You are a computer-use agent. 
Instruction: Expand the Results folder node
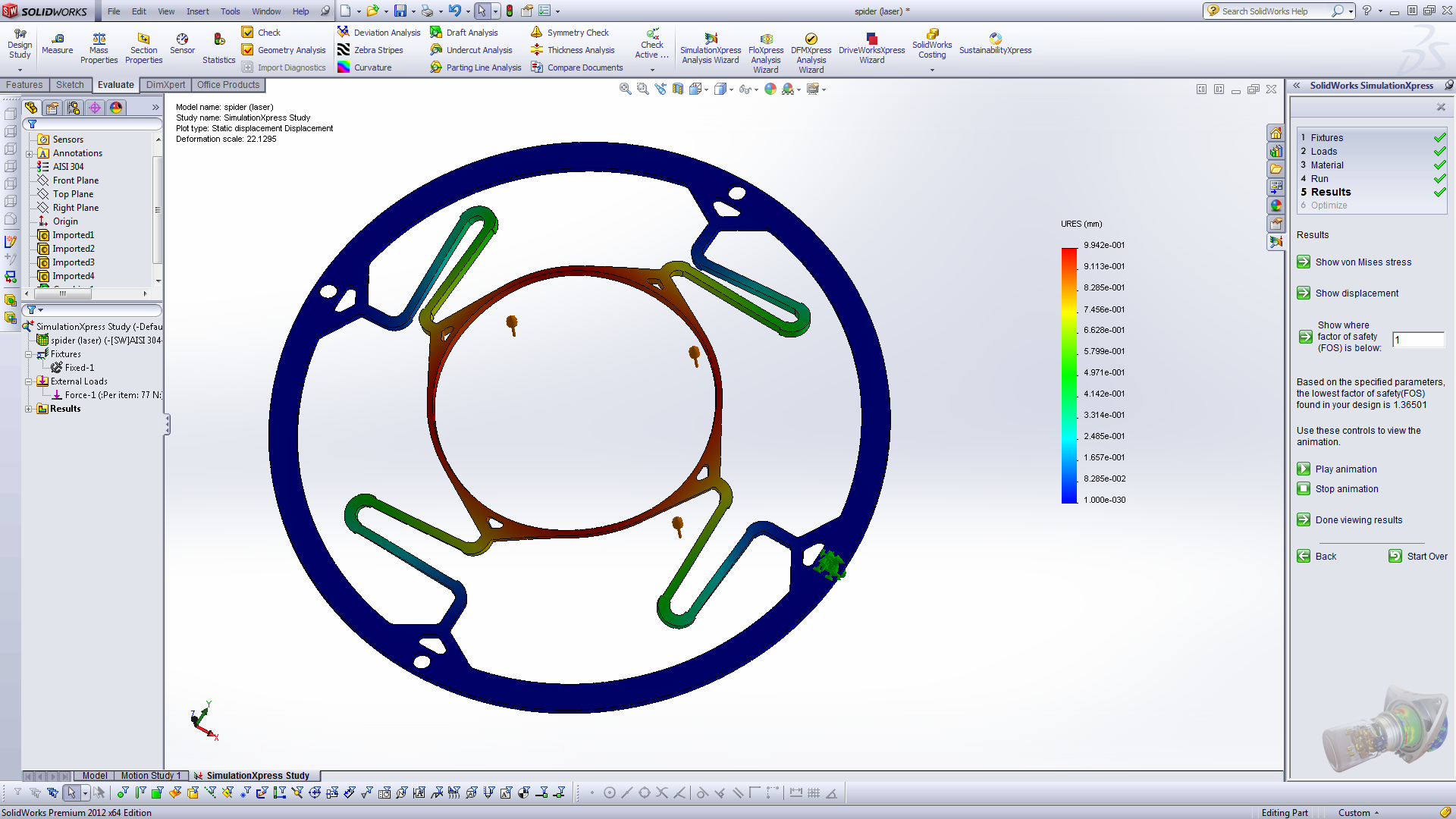click(29, 409)
